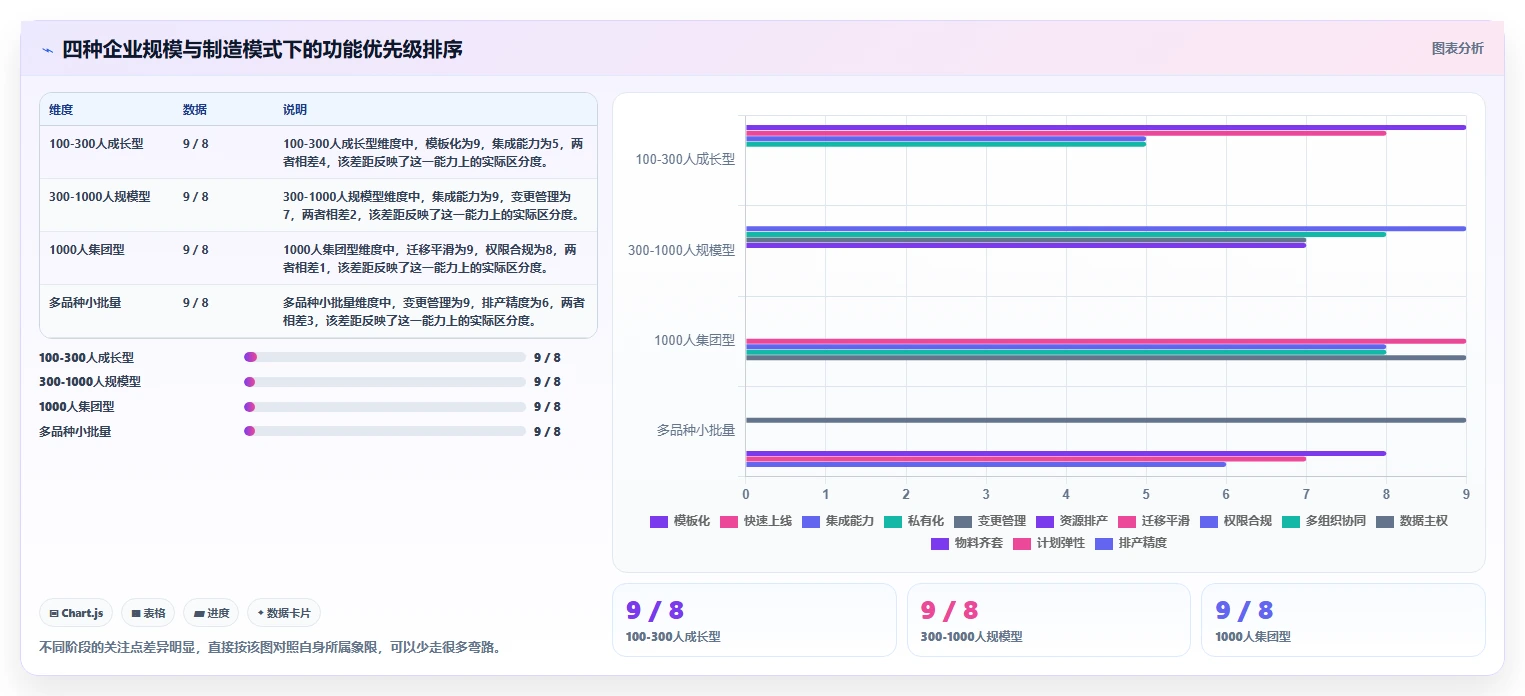Screen dimensions: 1525x696
Task: Click the 维度 column header
Action: pyautogui.click(x=61, y=109)
